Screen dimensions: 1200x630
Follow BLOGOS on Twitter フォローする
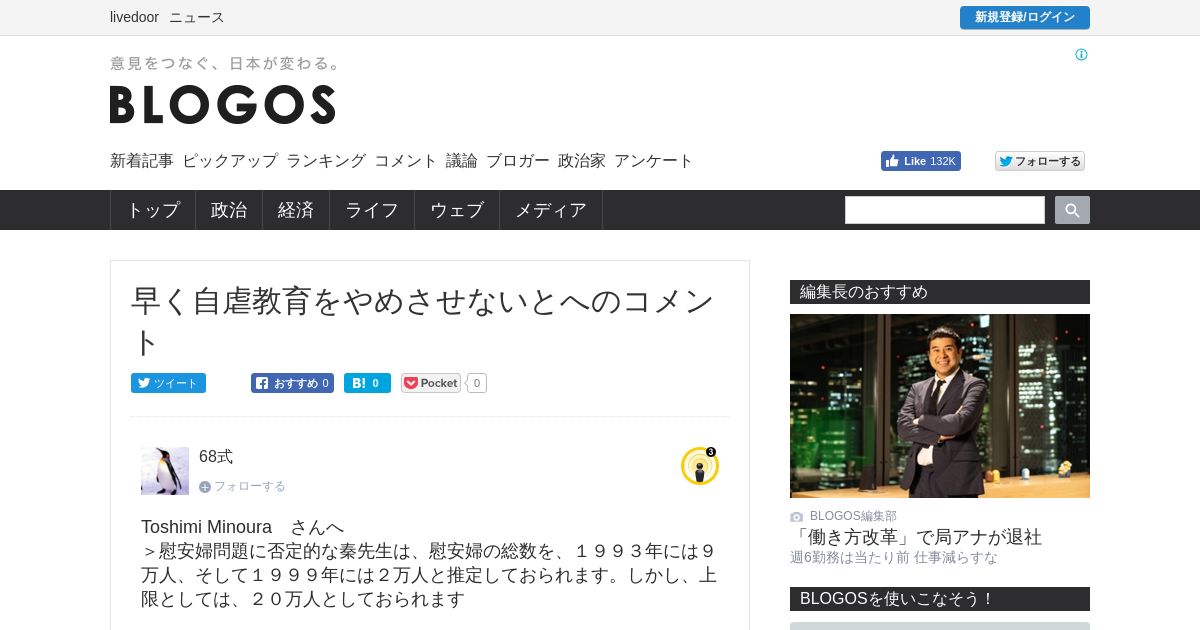pos(1040,161)
